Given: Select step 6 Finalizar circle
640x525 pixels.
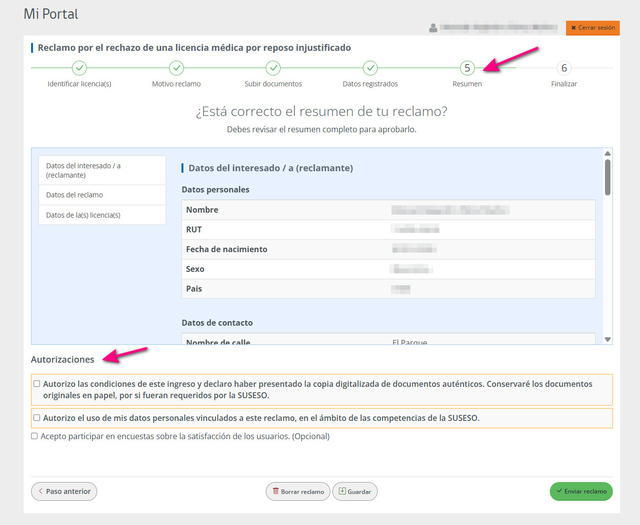Looking at the screenshot, I should point(564,68).
